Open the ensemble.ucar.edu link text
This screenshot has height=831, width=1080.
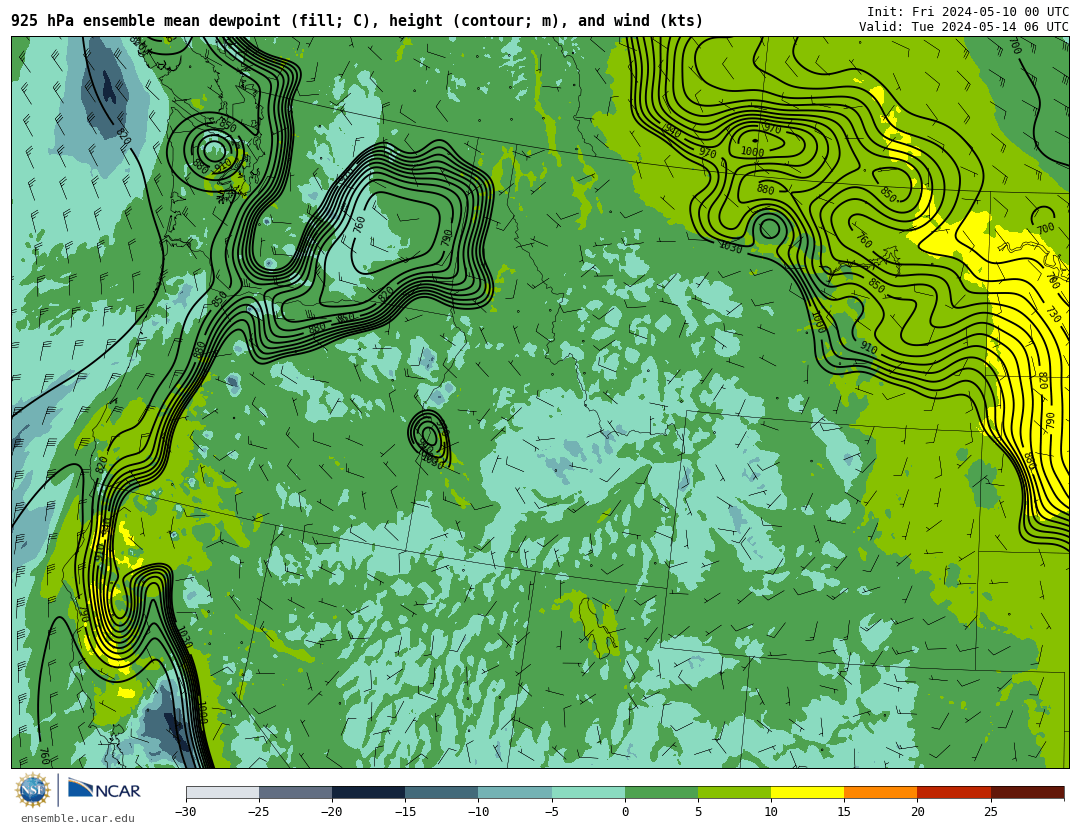pos(78,818)
